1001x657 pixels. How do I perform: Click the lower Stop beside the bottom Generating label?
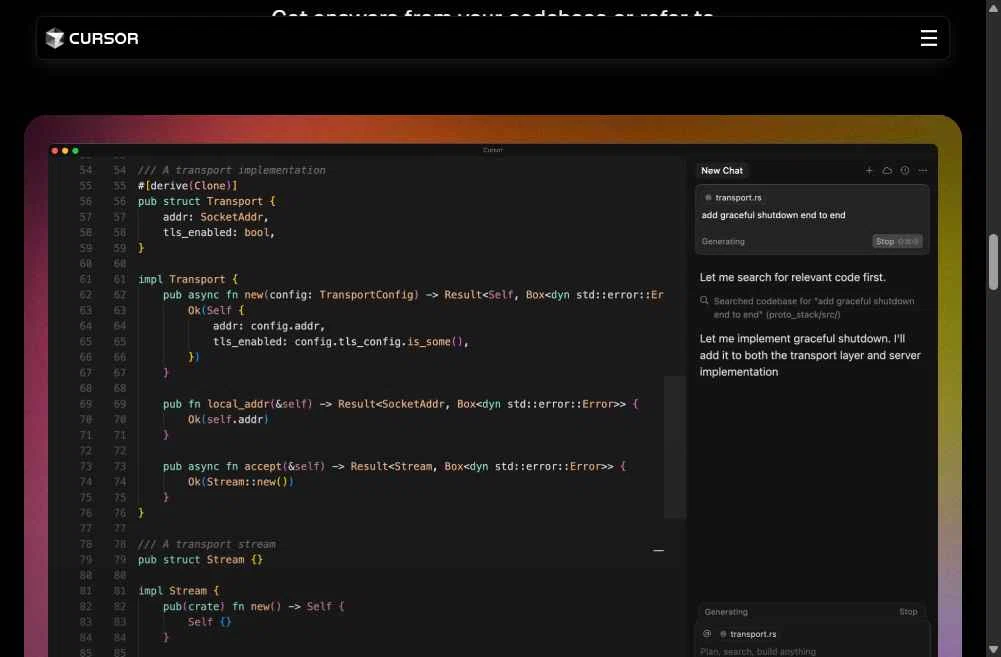pyautogui.click(x=908, y=612)
